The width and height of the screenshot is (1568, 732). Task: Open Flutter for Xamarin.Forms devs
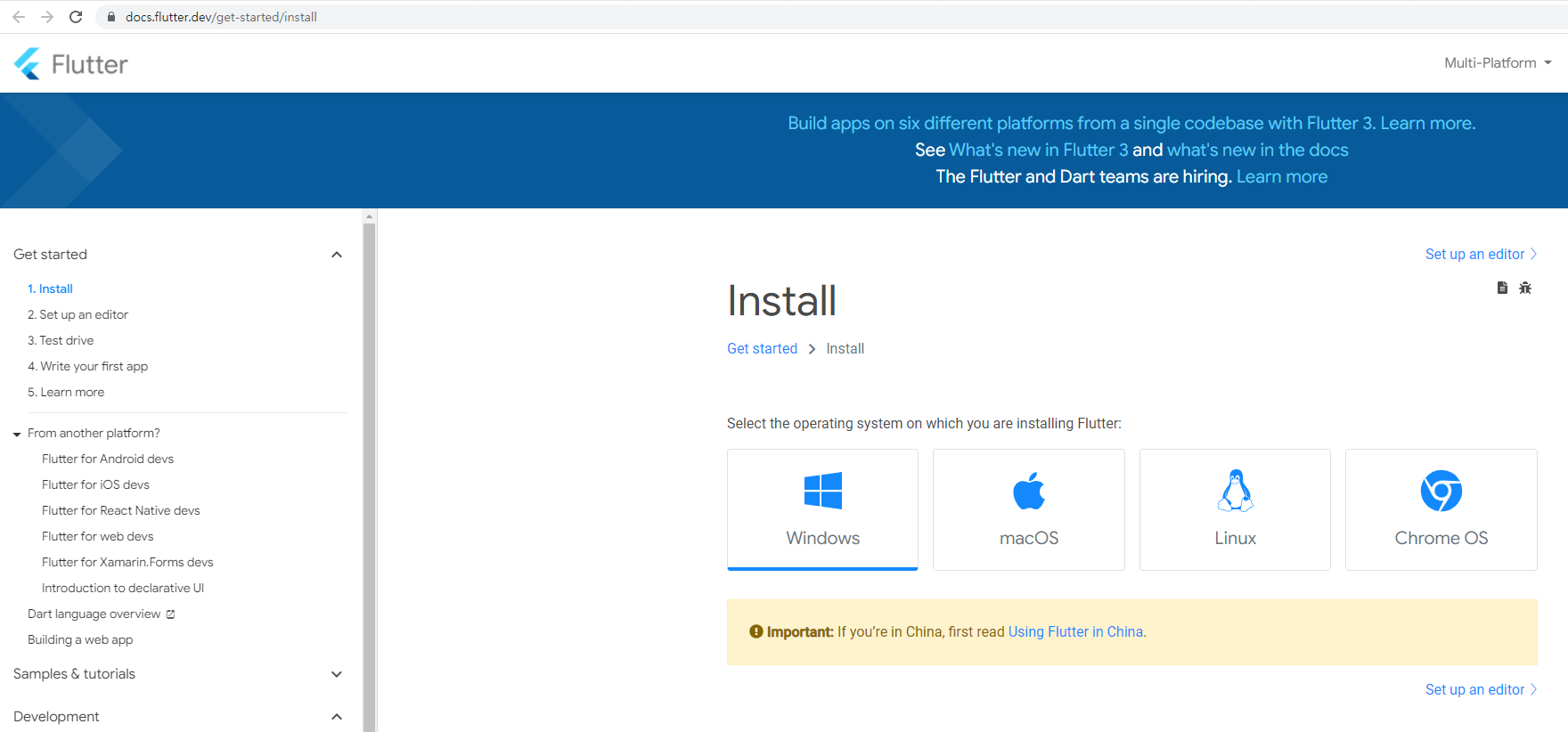coord(127,562)
